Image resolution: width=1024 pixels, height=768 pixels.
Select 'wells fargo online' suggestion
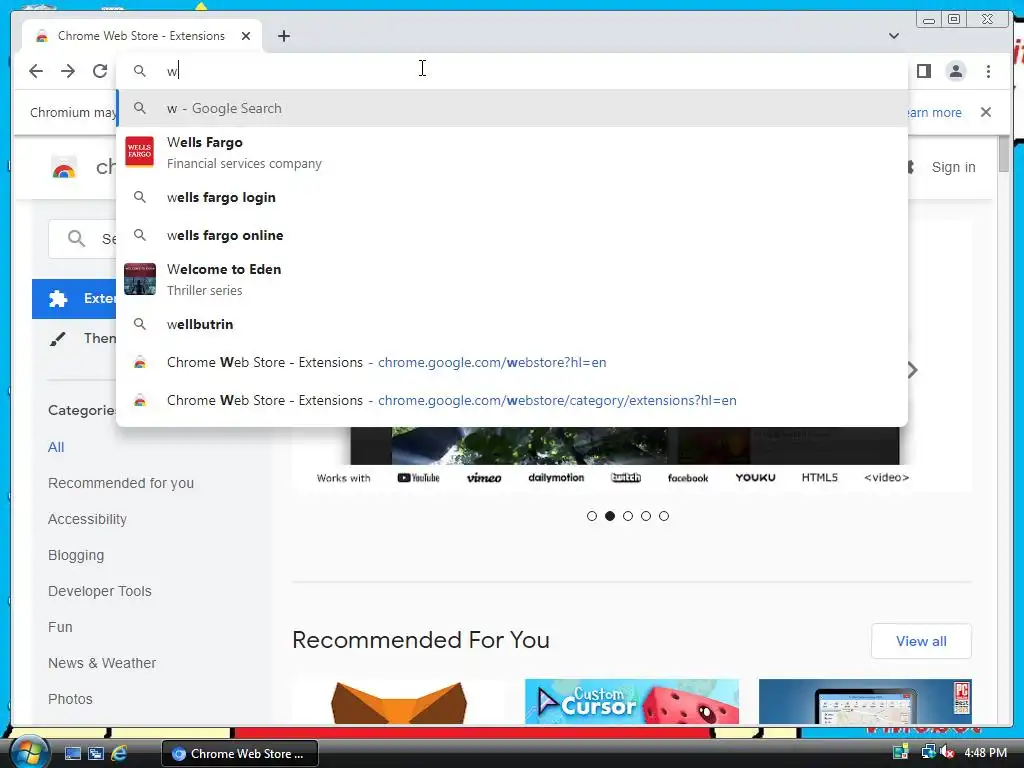512,235
